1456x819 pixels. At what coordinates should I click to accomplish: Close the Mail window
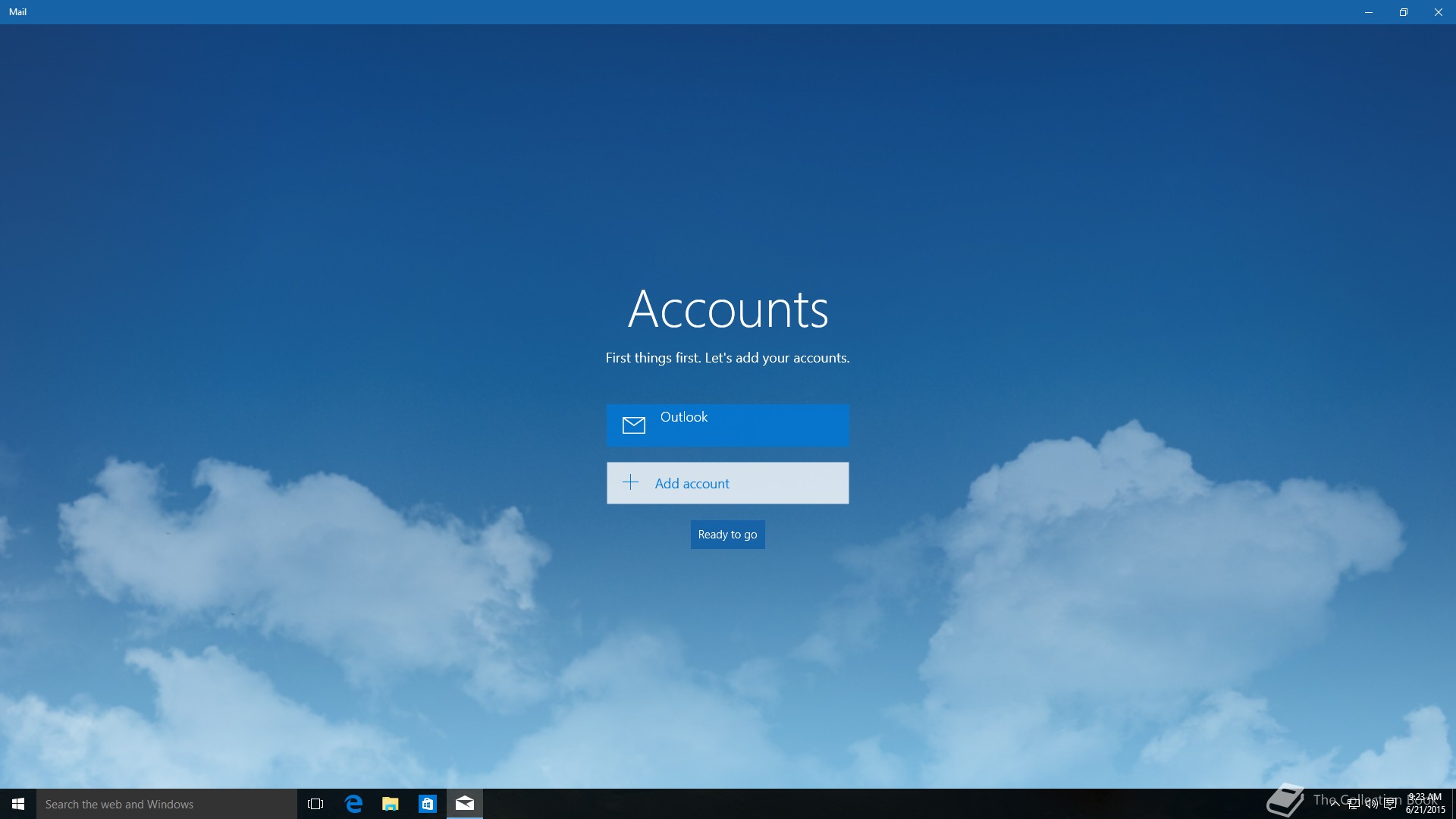tap(1439, 12)
